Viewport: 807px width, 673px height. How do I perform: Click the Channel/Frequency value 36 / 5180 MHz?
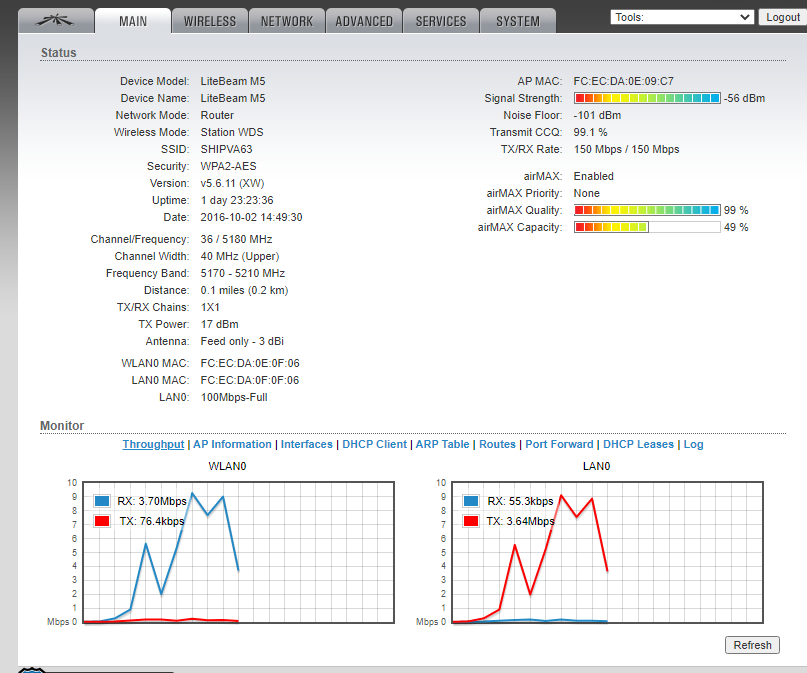click(237, 239)
